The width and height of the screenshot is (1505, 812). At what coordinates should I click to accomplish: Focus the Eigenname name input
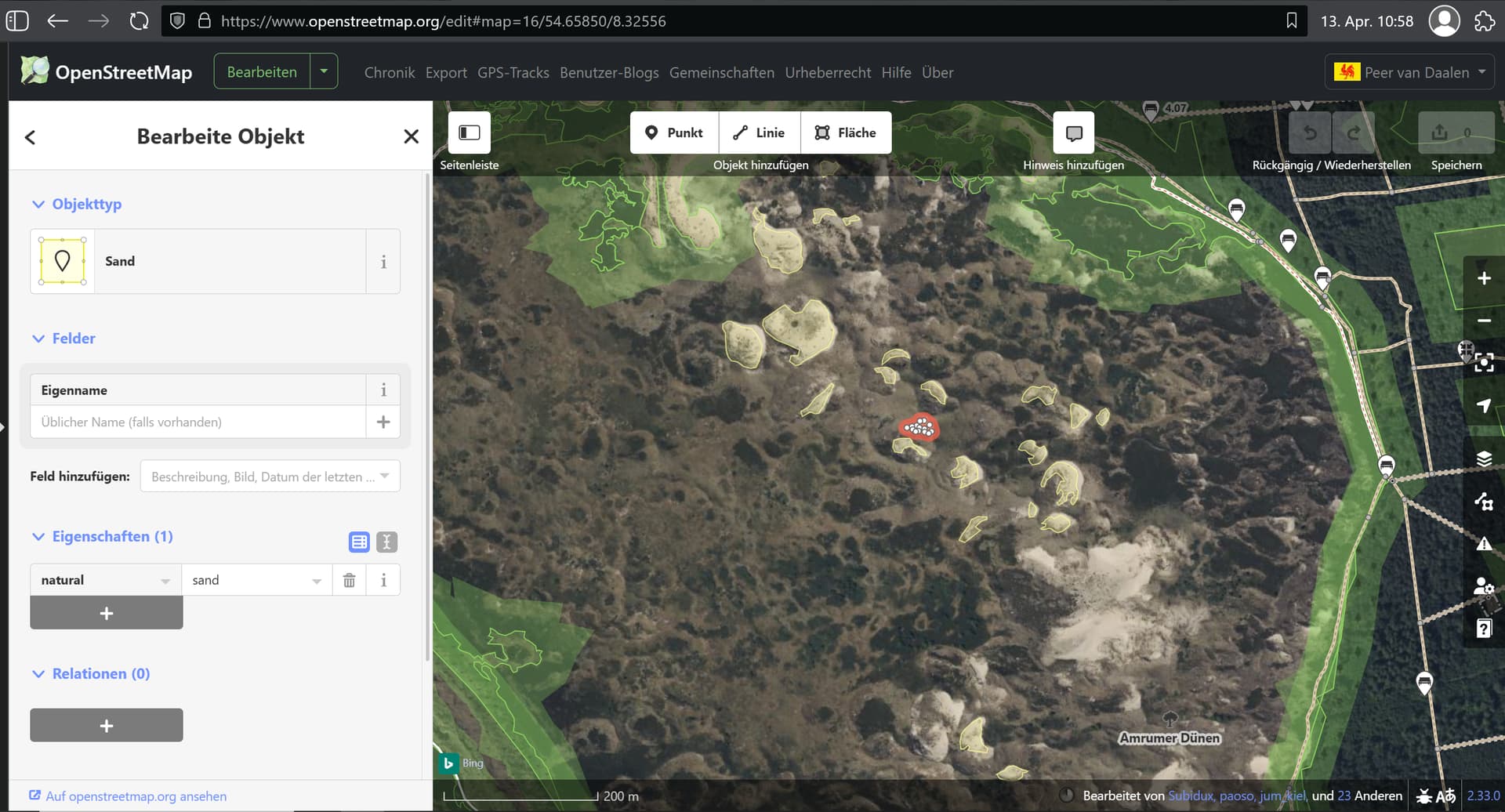(198, 422)
